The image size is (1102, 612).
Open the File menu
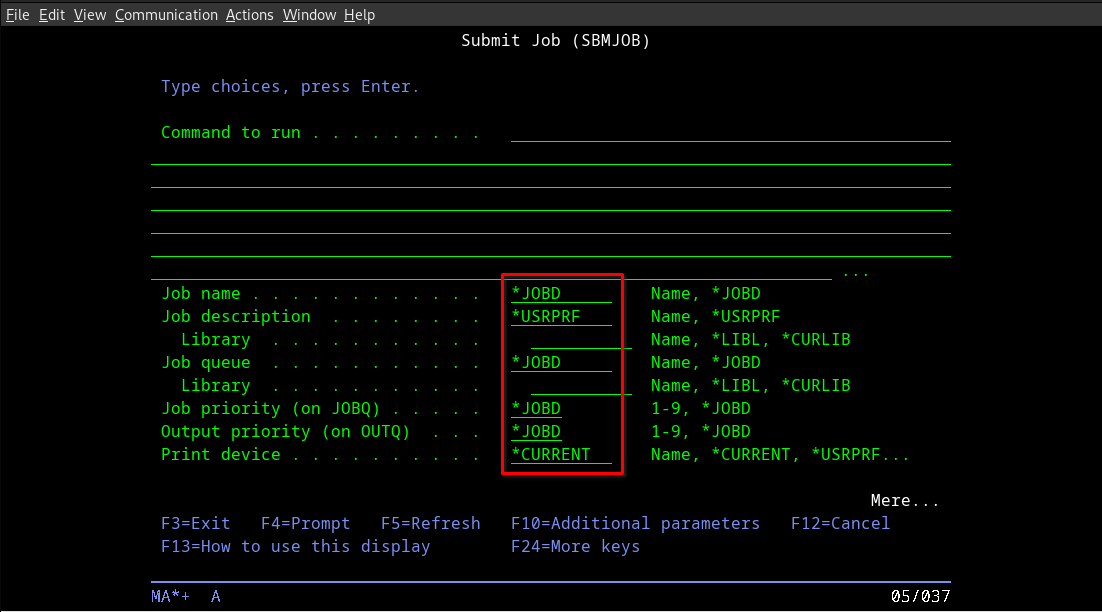17,14
